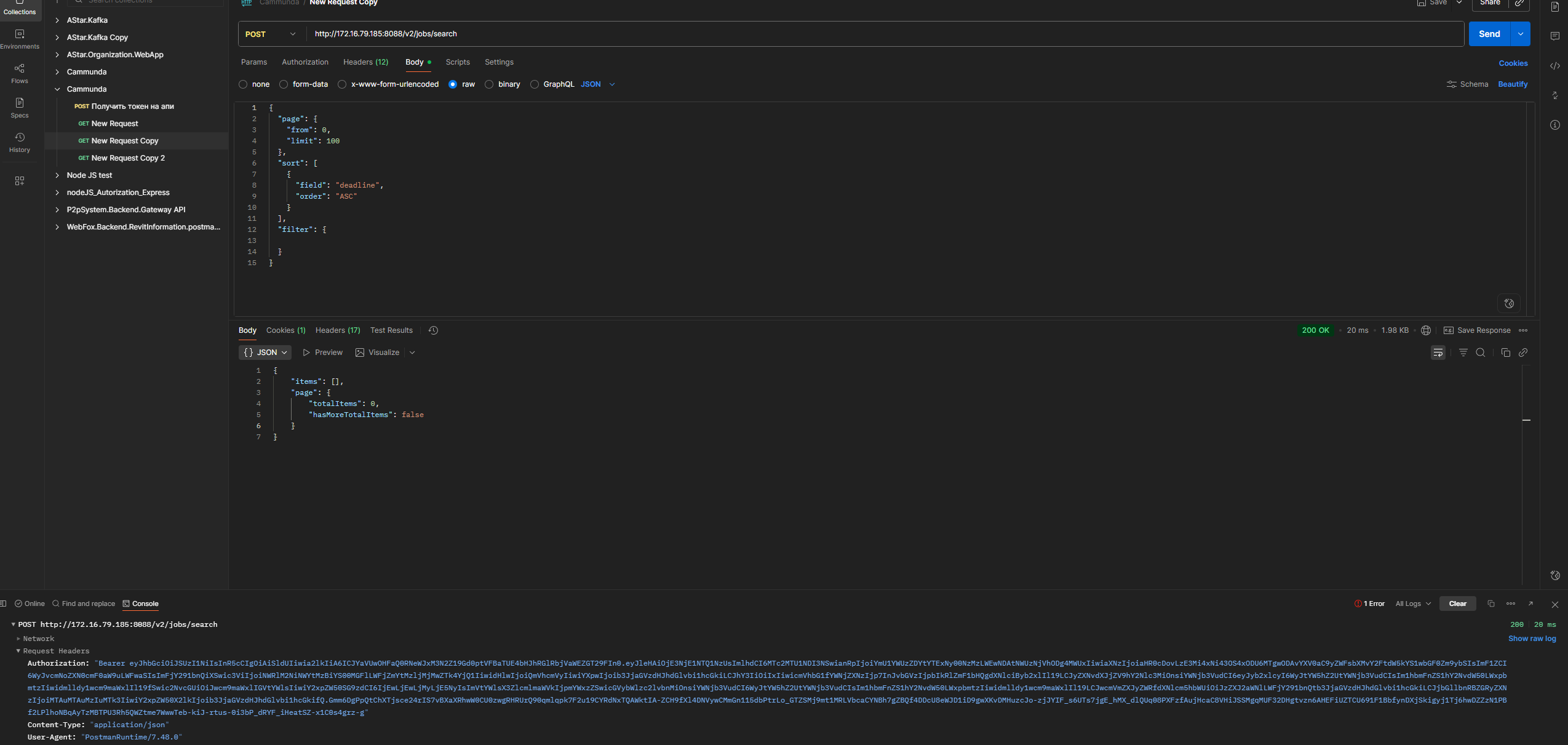Select the GraphQL body type
The width and height of the screenshot is (1568, 745).
point(535,84)
